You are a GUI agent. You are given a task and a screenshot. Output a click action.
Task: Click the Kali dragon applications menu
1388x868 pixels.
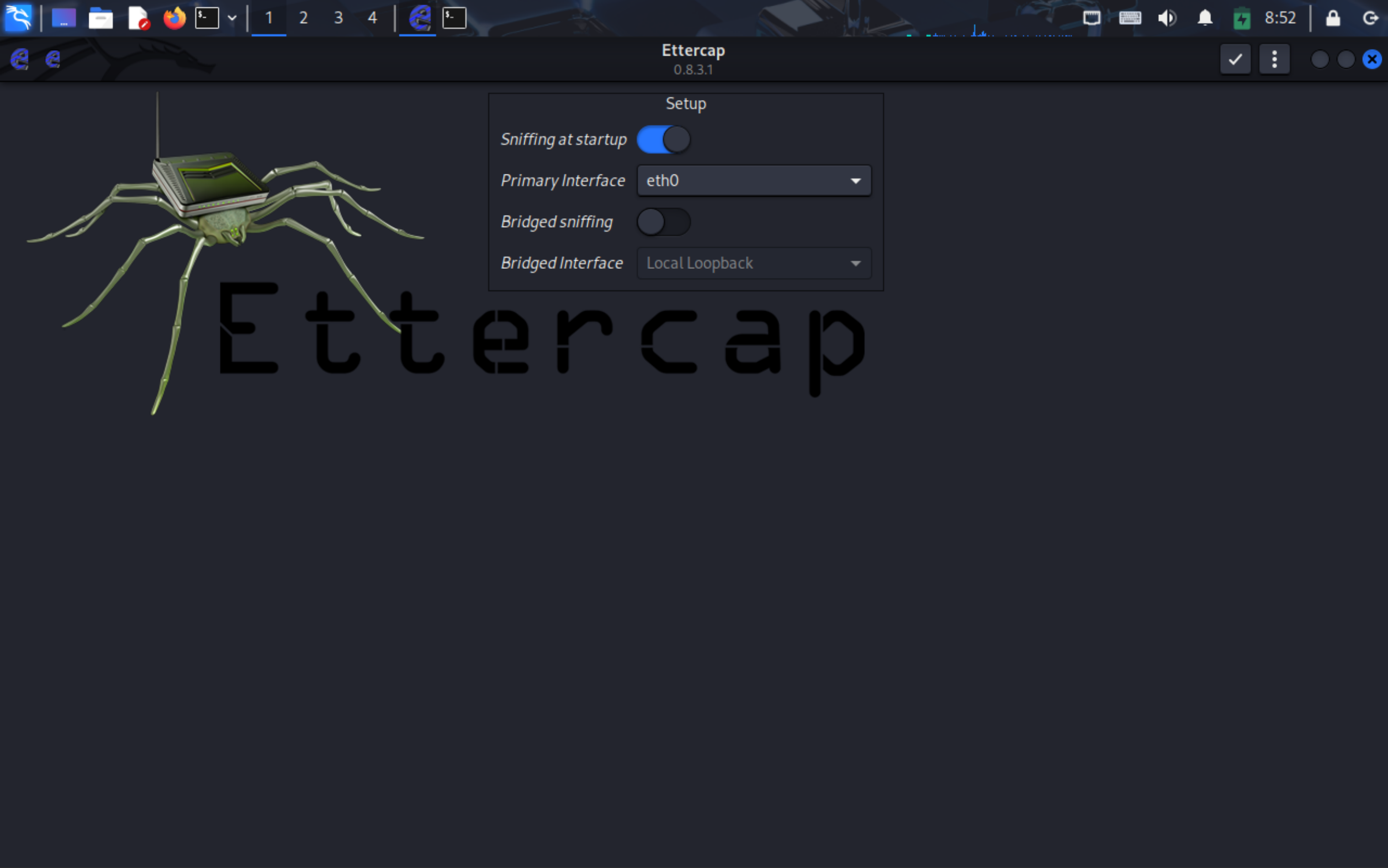point(19,19)
